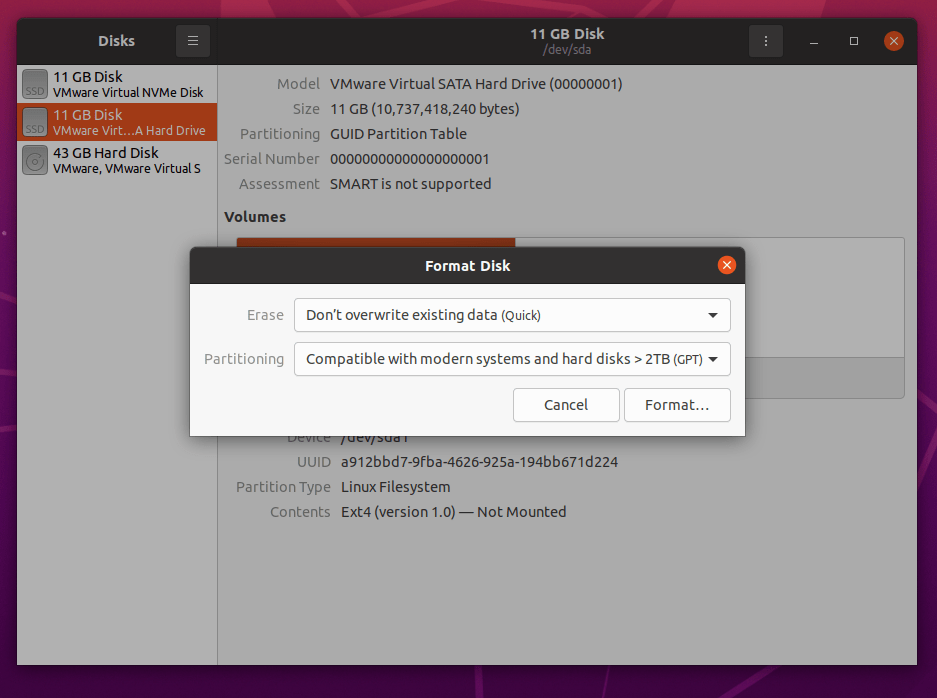Viewport: 937px width, 698px height.
Task: Choose the 'Don't overwrite existing data (Quick)' combo box
Action: tap(512, 314)
